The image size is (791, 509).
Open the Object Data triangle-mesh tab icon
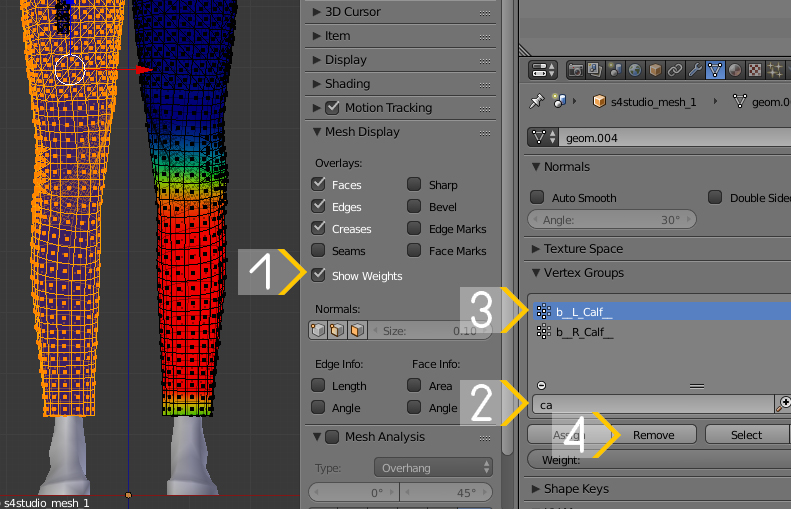click(715, 70)
